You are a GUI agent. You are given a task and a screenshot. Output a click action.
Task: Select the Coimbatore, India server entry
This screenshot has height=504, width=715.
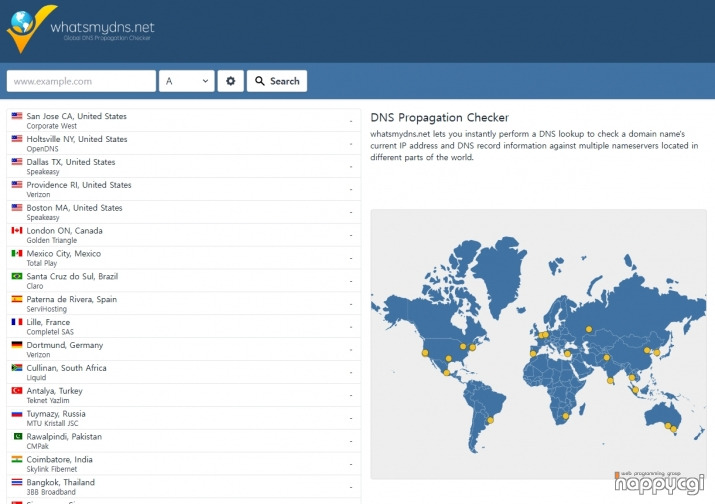pos(184,464)
